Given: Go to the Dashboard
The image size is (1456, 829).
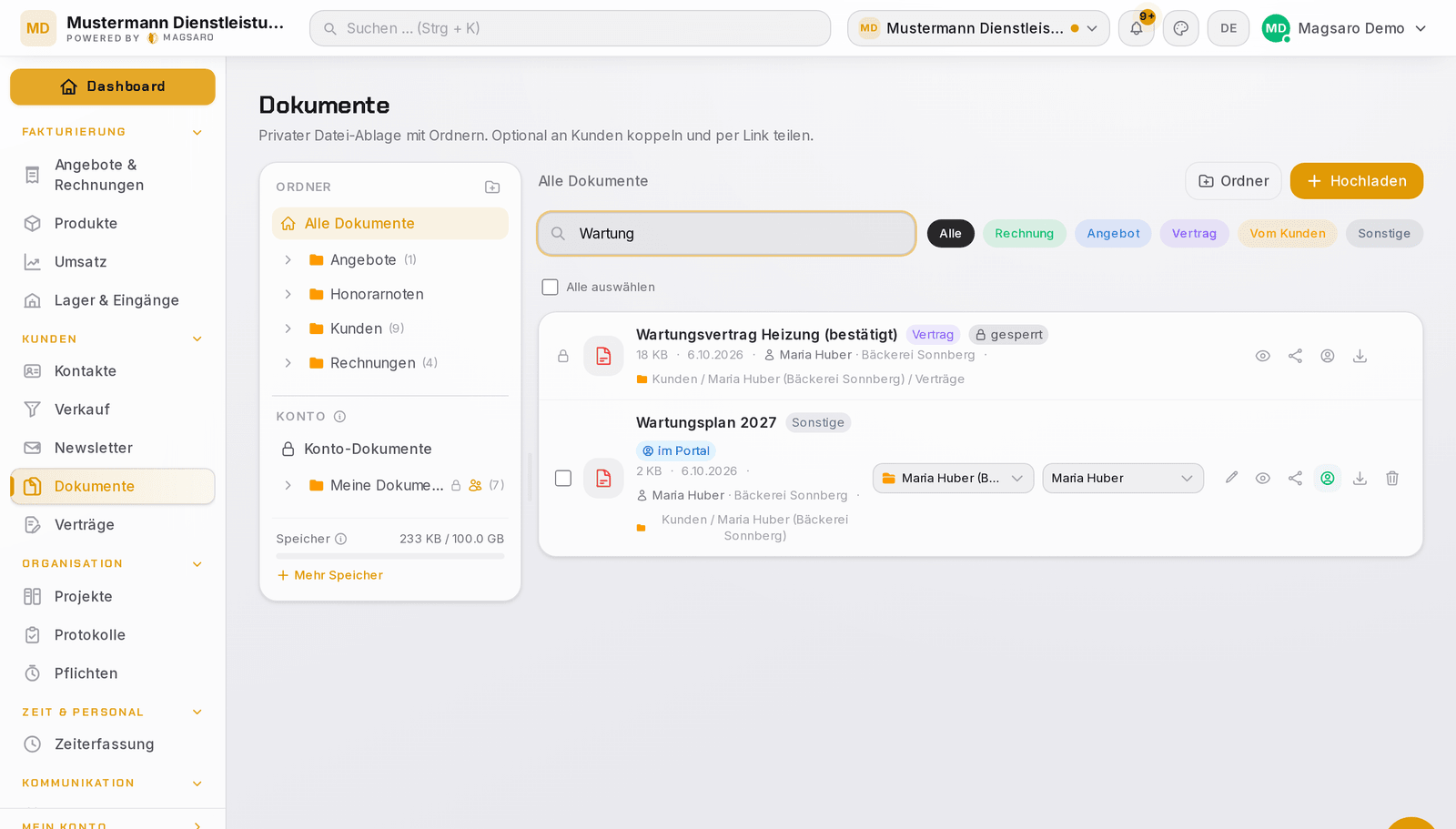Looking at the screenshot, I should 113,86.
